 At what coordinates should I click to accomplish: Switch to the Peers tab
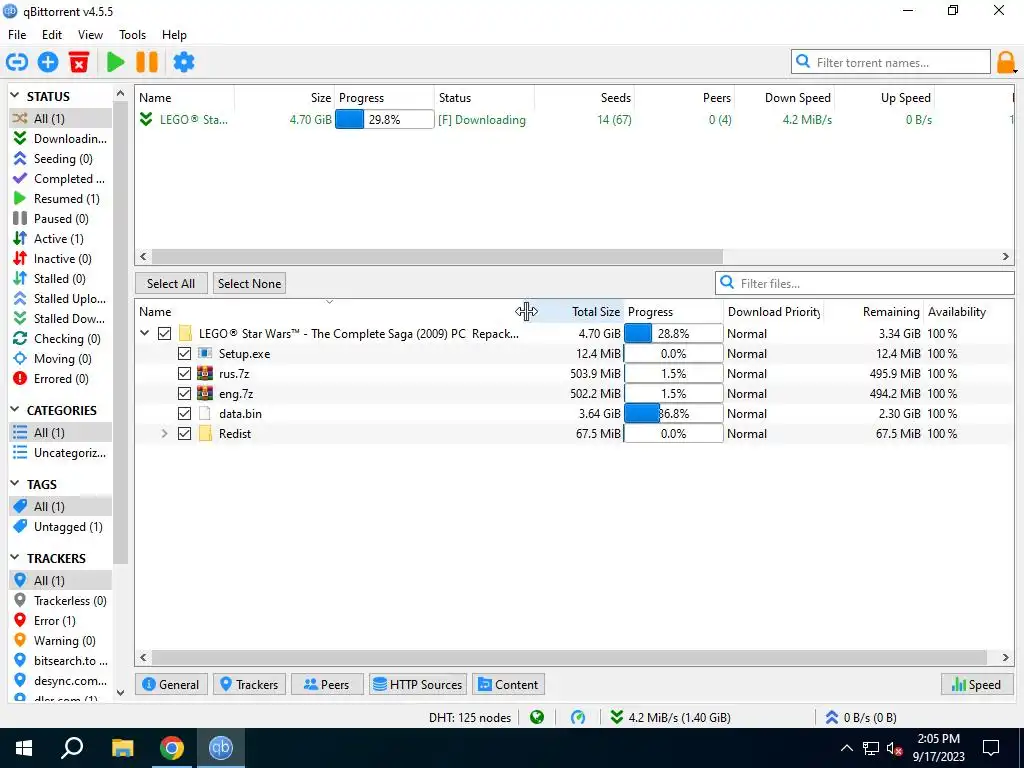(x=327, y=684)
